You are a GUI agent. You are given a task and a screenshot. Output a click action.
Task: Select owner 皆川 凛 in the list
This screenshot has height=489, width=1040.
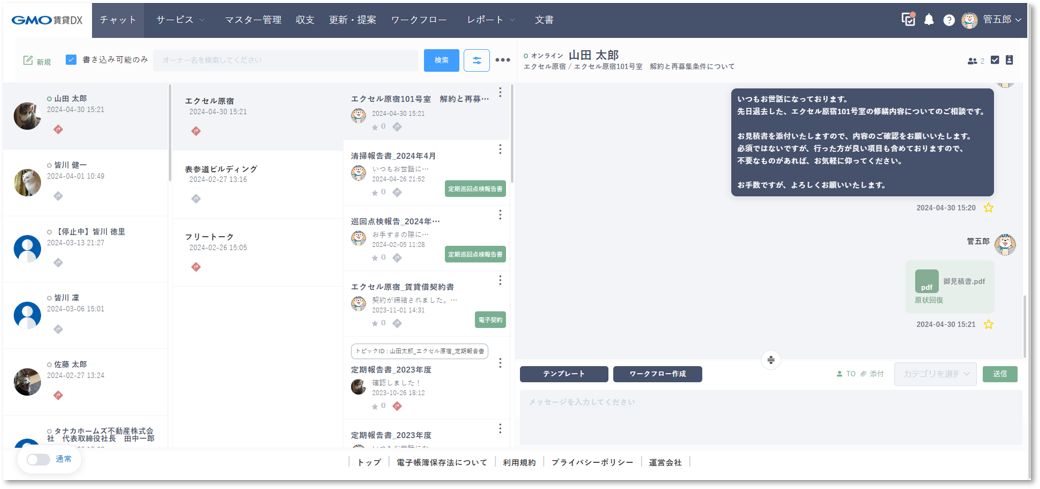[x=85, y=315]
